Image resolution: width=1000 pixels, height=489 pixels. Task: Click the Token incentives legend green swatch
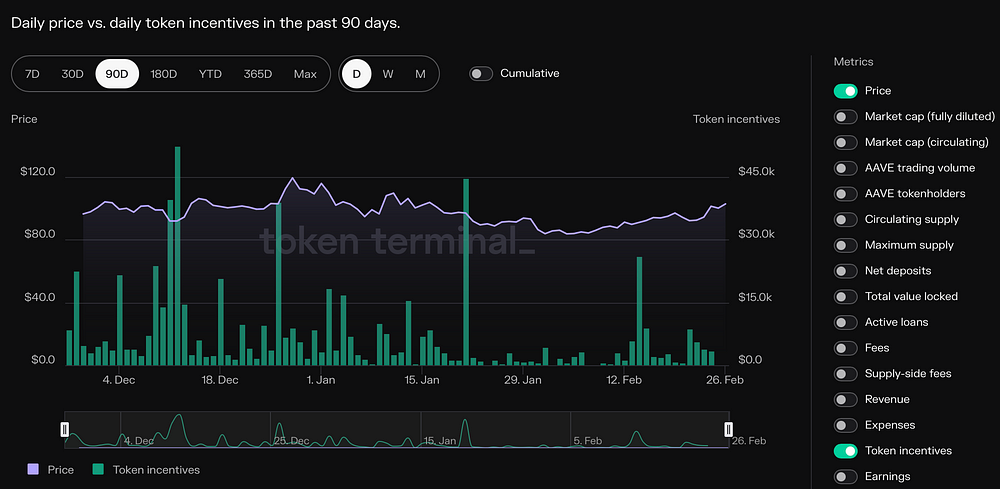(98, 470)
